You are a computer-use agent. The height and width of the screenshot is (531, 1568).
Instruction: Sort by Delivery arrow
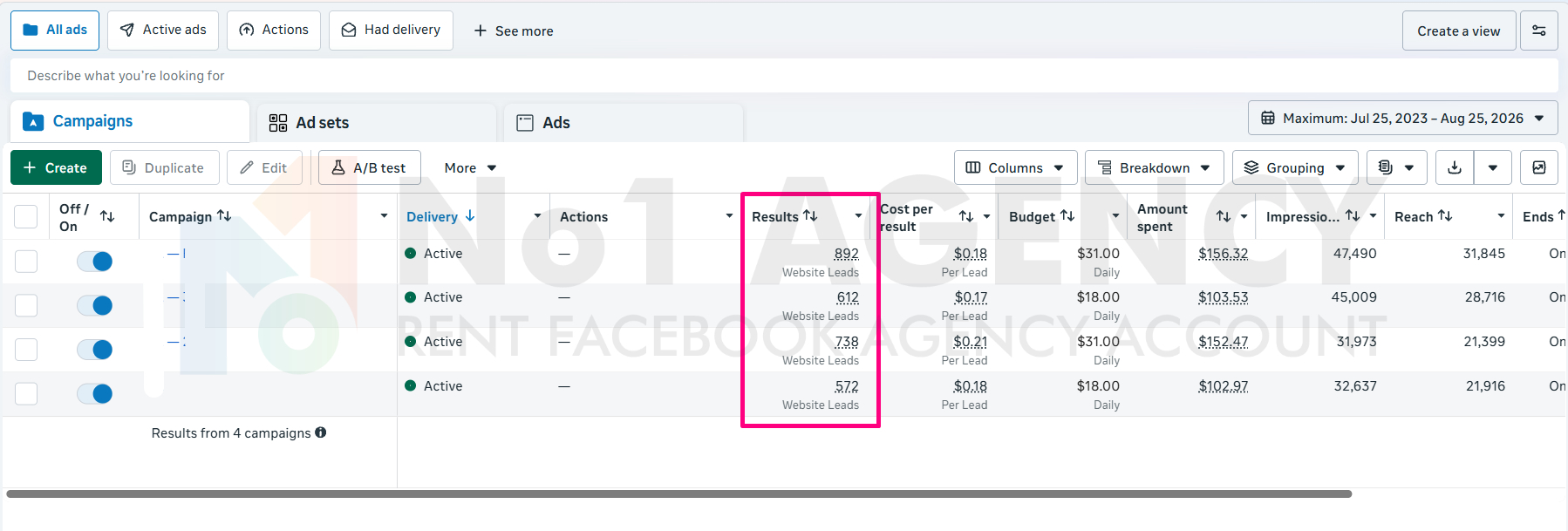click(470, 215)
